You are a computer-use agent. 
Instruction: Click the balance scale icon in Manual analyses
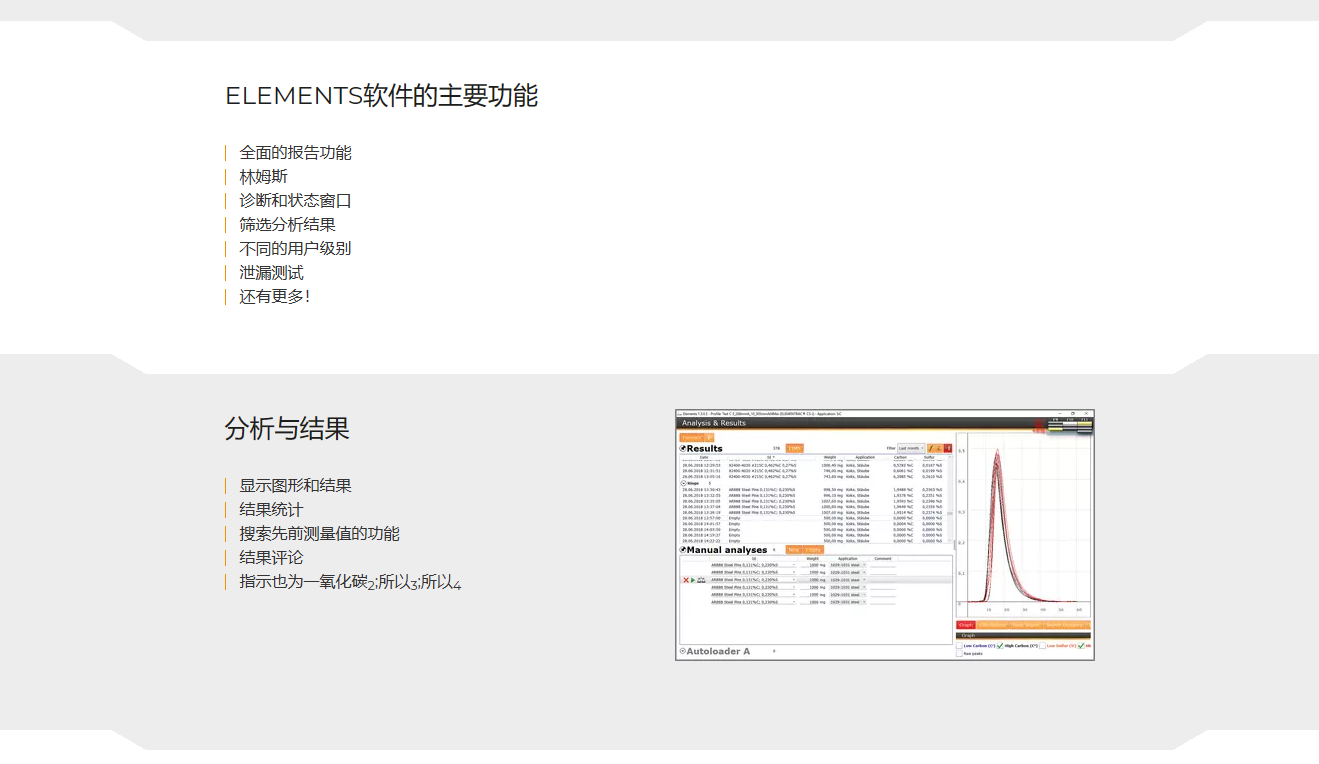(701, 580)
